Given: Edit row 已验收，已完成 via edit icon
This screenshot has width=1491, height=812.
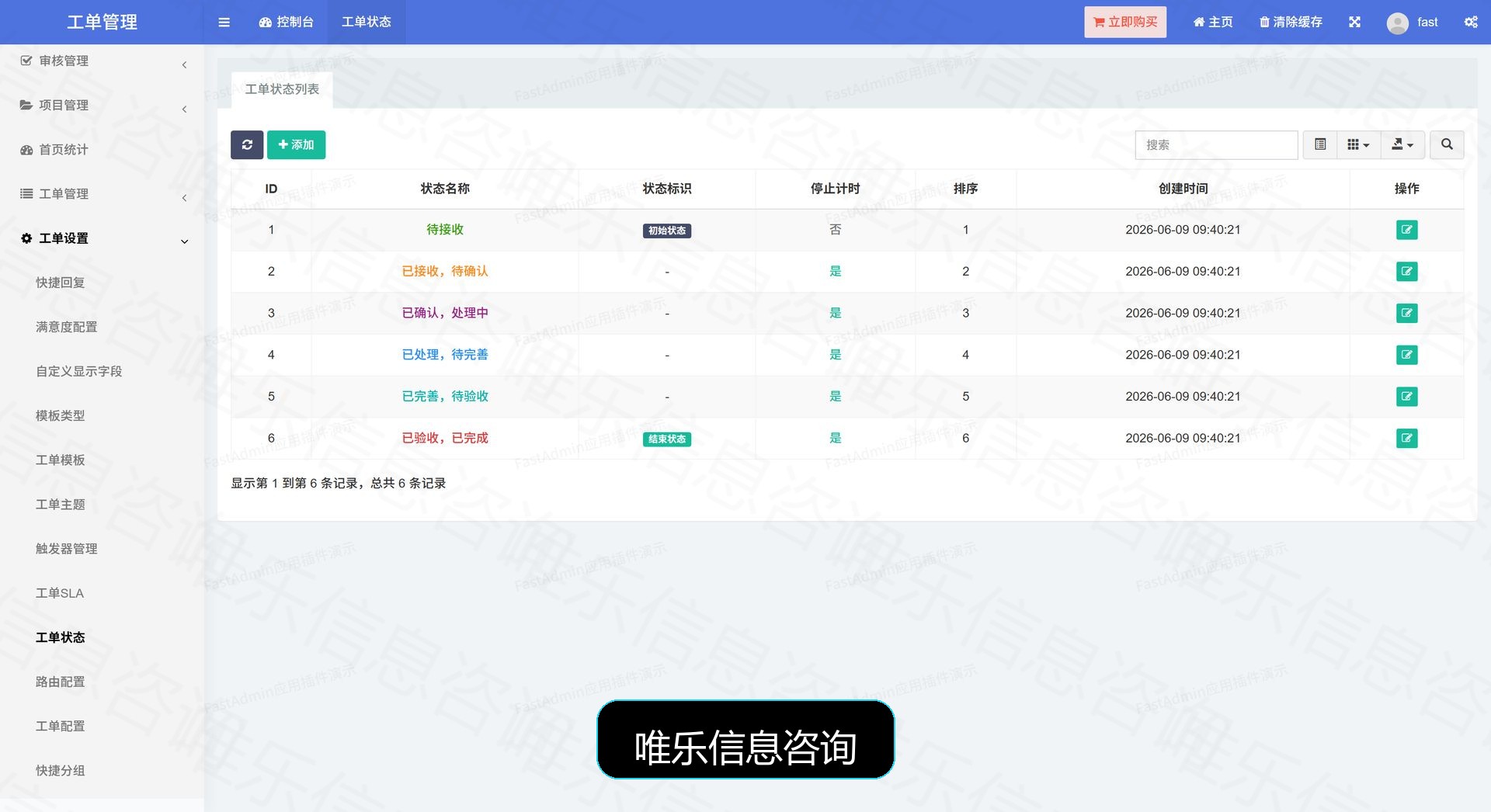Looking at the screenshot, I should (1406, 438).
